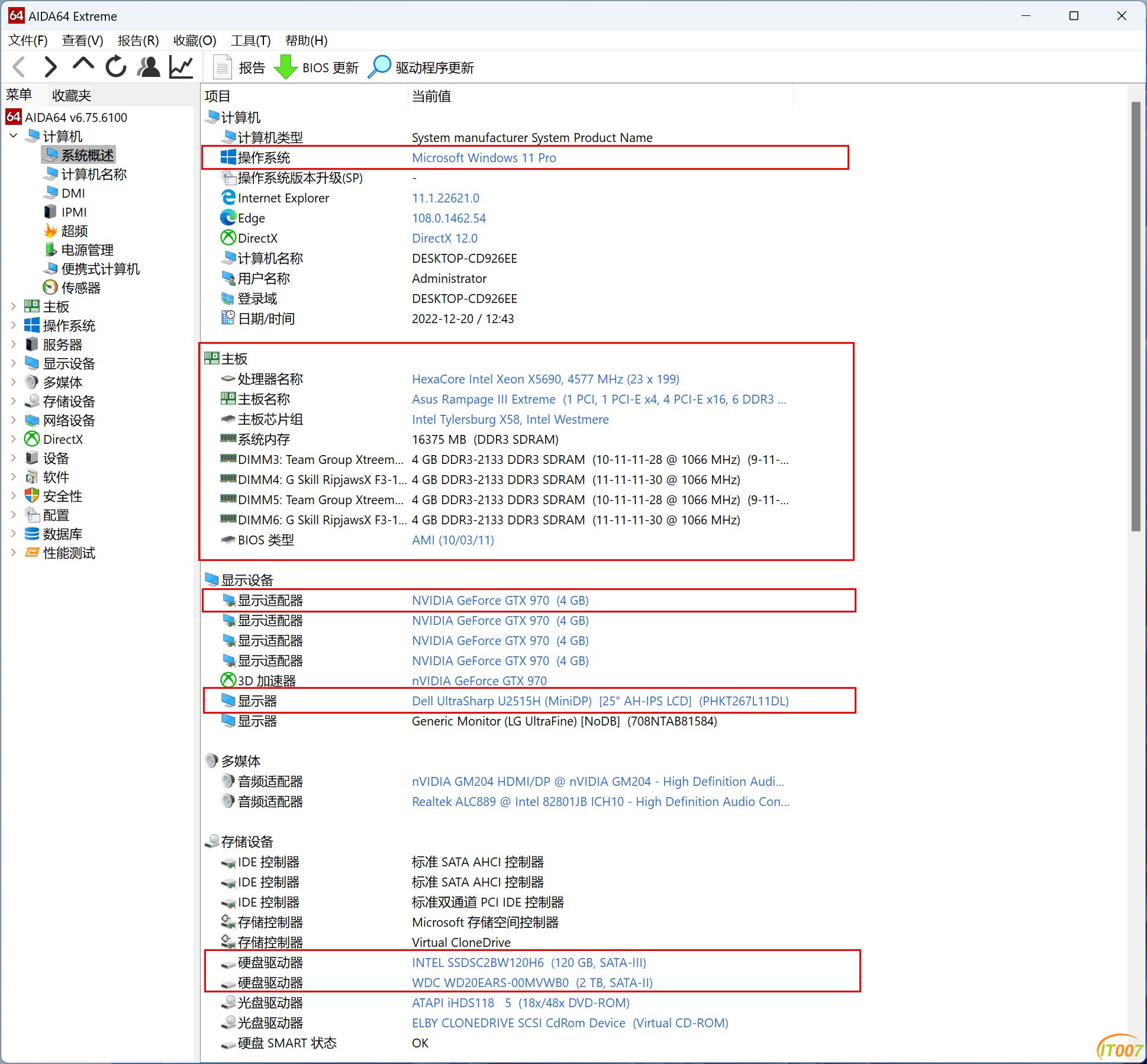This screenshot has width=1147, height=1064.
Task: Select the 安全性 tree item
Action: 63,496
